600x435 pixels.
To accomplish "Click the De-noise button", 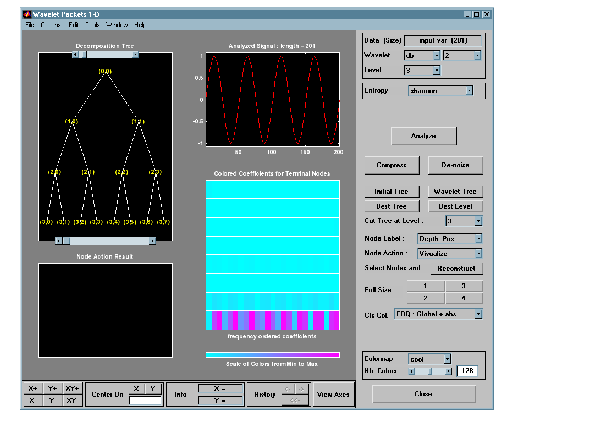I will [455, 164].
